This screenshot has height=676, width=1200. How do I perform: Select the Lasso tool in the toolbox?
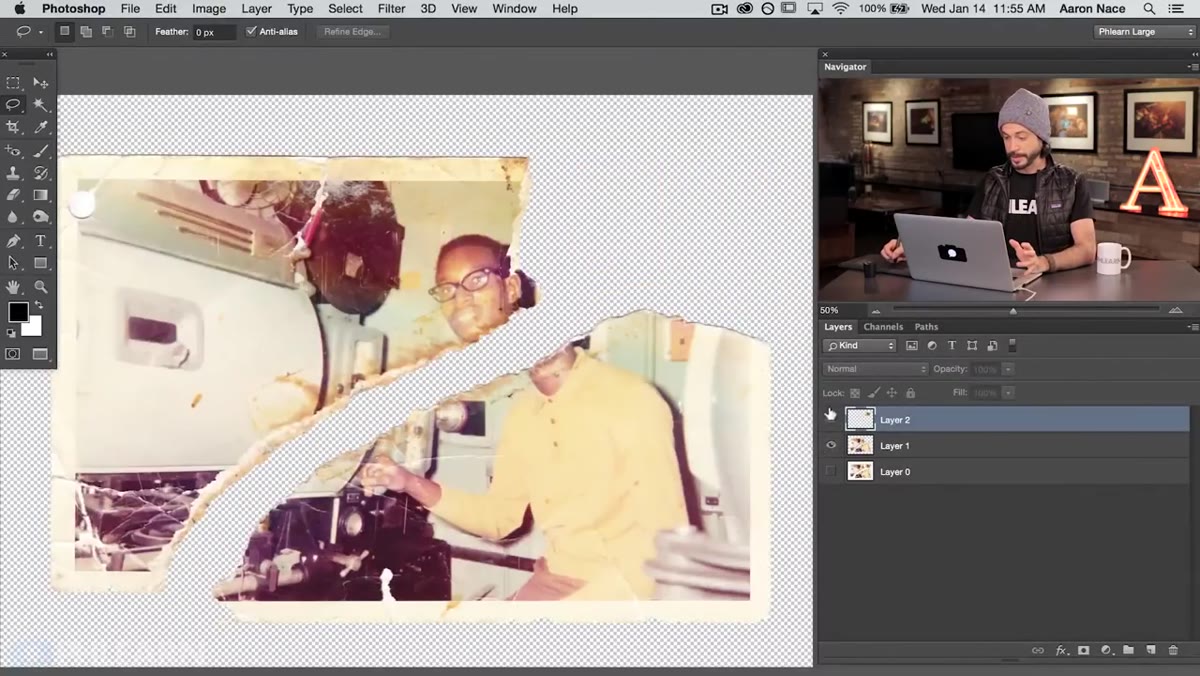[x=13, y=105]
